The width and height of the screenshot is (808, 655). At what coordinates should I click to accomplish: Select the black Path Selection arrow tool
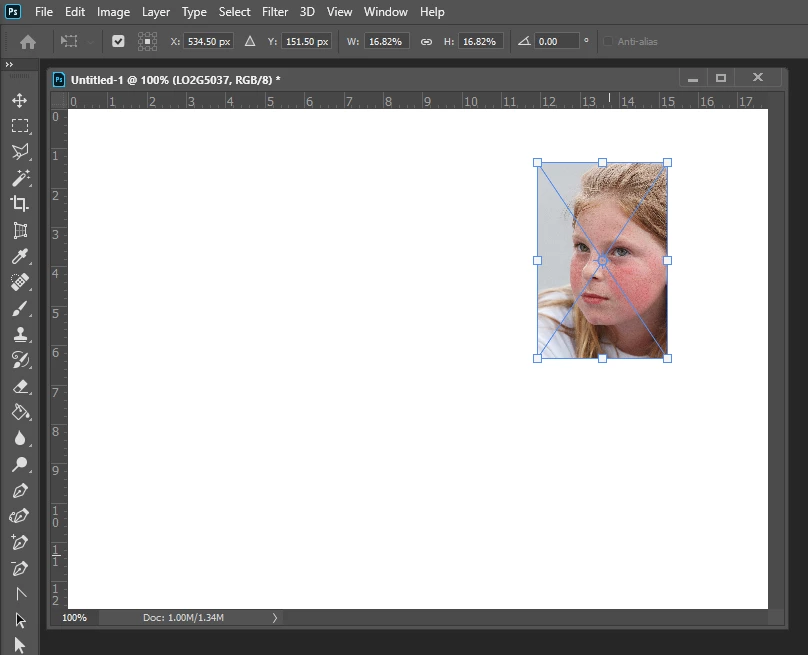pos(20,620)
